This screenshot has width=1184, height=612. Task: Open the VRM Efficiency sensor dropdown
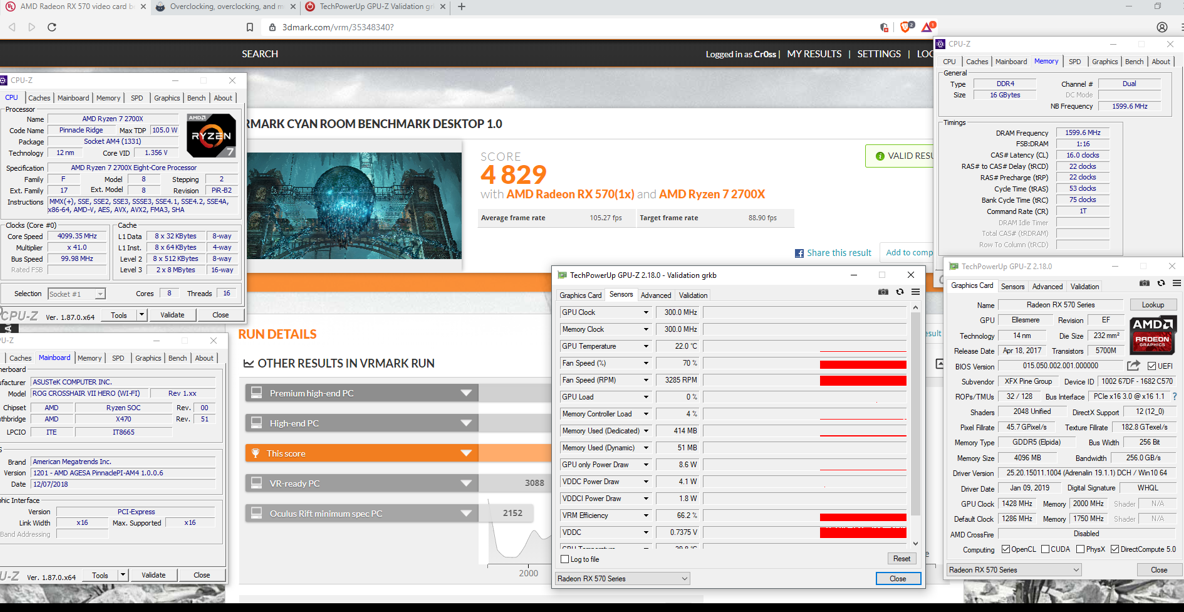pyautogui.click(x=646, y=515)
